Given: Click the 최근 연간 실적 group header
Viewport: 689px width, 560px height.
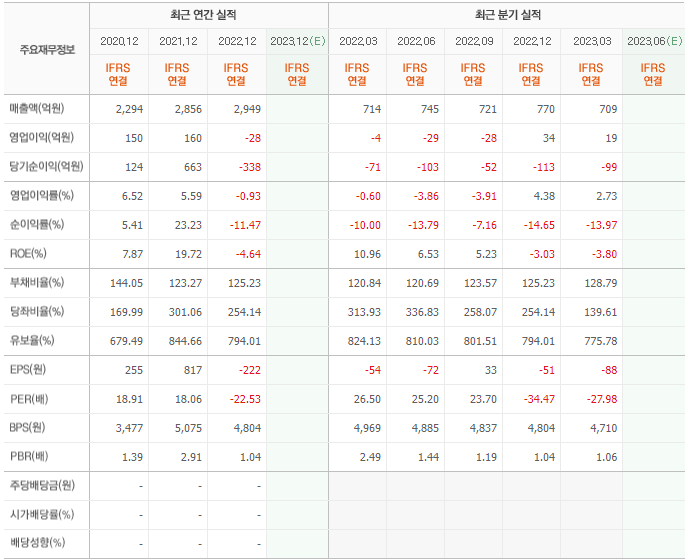Looking at the screenshot, I should point(203,15).
